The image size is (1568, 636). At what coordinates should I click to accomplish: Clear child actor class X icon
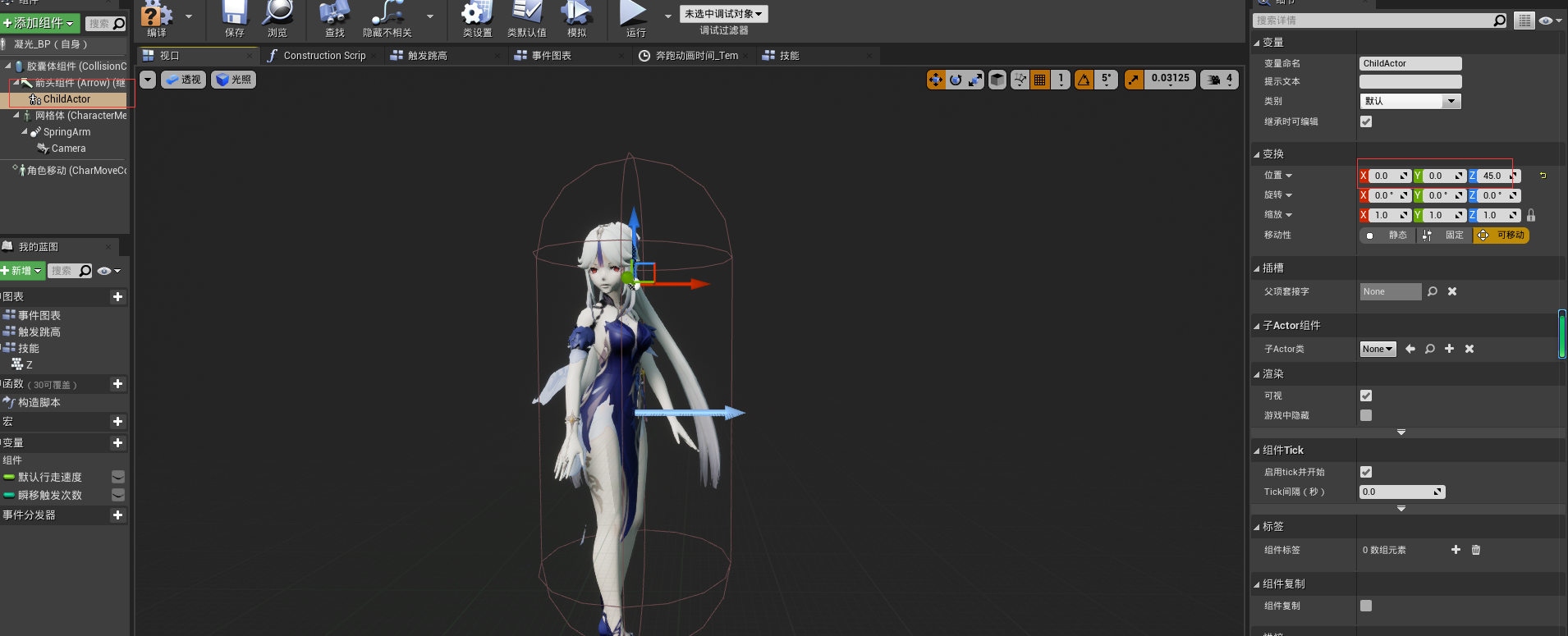[1469, 349]
